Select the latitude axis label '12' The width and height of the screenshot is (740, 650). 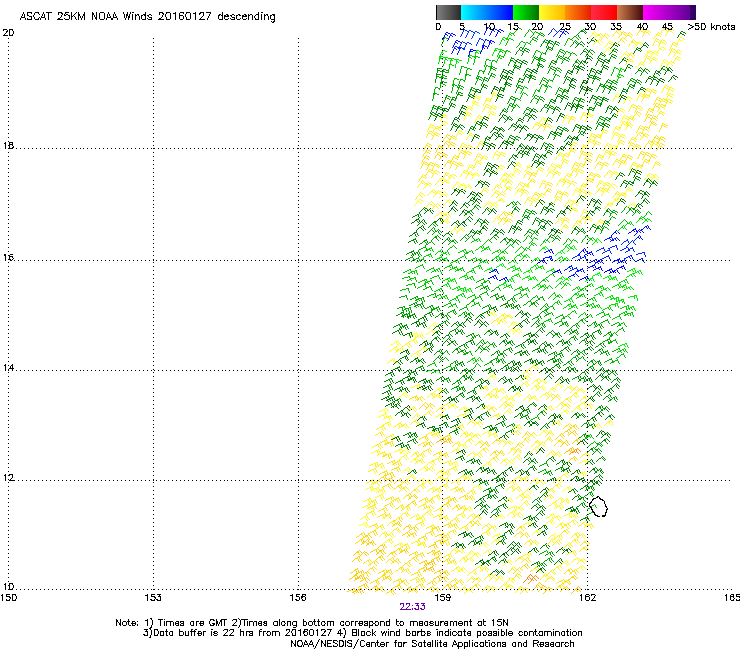coord(8,478)
